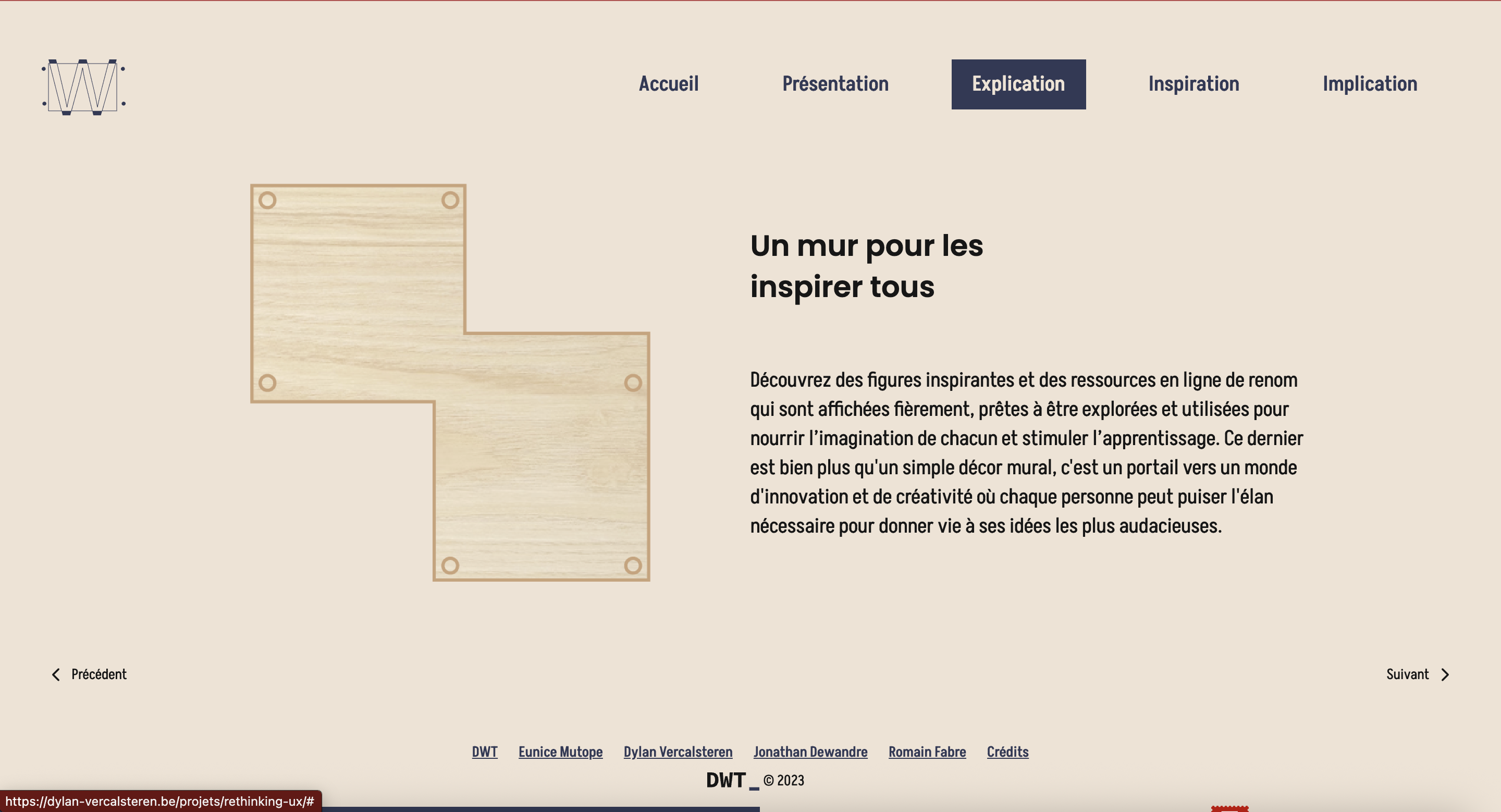This screenshot has height=812, width=1501.
Task: Open the Crédits link
Action: click(x=1007, y=752)
